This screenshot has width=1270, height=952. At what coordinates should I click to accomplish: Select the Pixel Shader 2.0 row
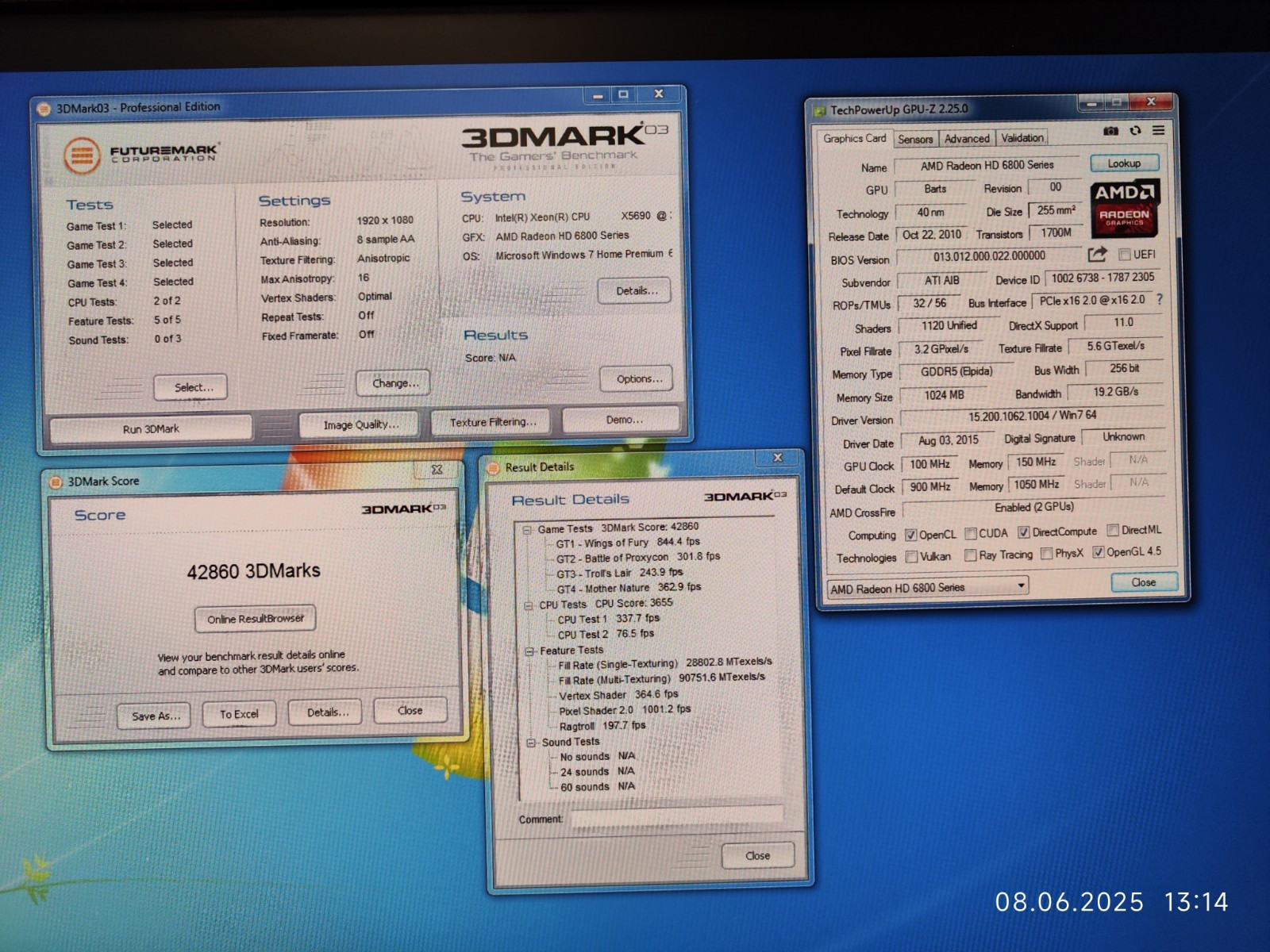(x=625, y=710)
